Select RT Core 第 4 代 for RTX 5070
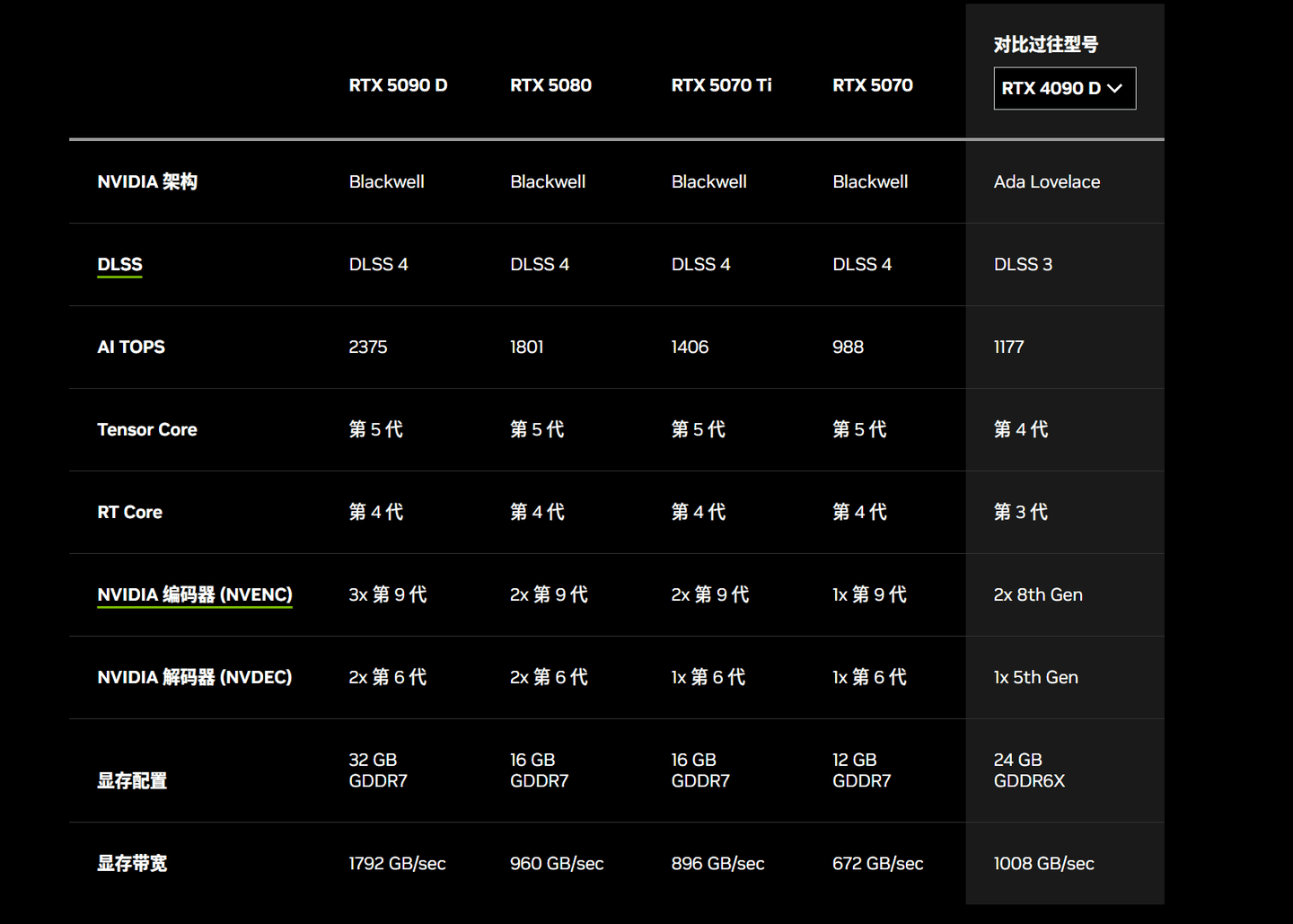Image resolution: width=1293 pixels, height=924 pixels. coord(859,512)
